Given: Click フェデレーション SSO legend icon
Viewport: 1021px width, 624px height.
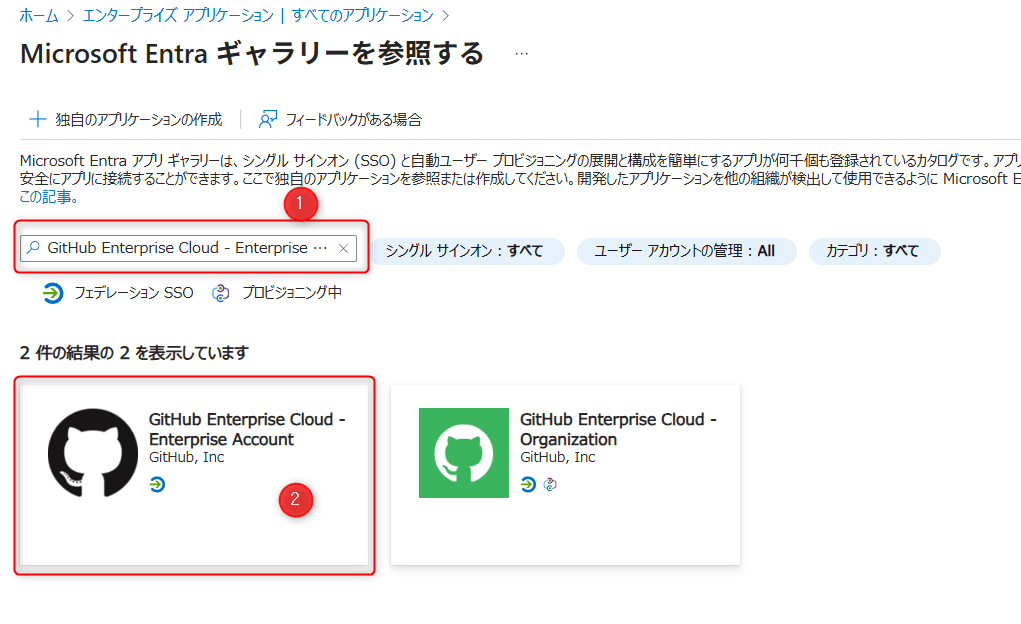Looking at the screenshot, I should pyautogui.click(x=53, y=293).
